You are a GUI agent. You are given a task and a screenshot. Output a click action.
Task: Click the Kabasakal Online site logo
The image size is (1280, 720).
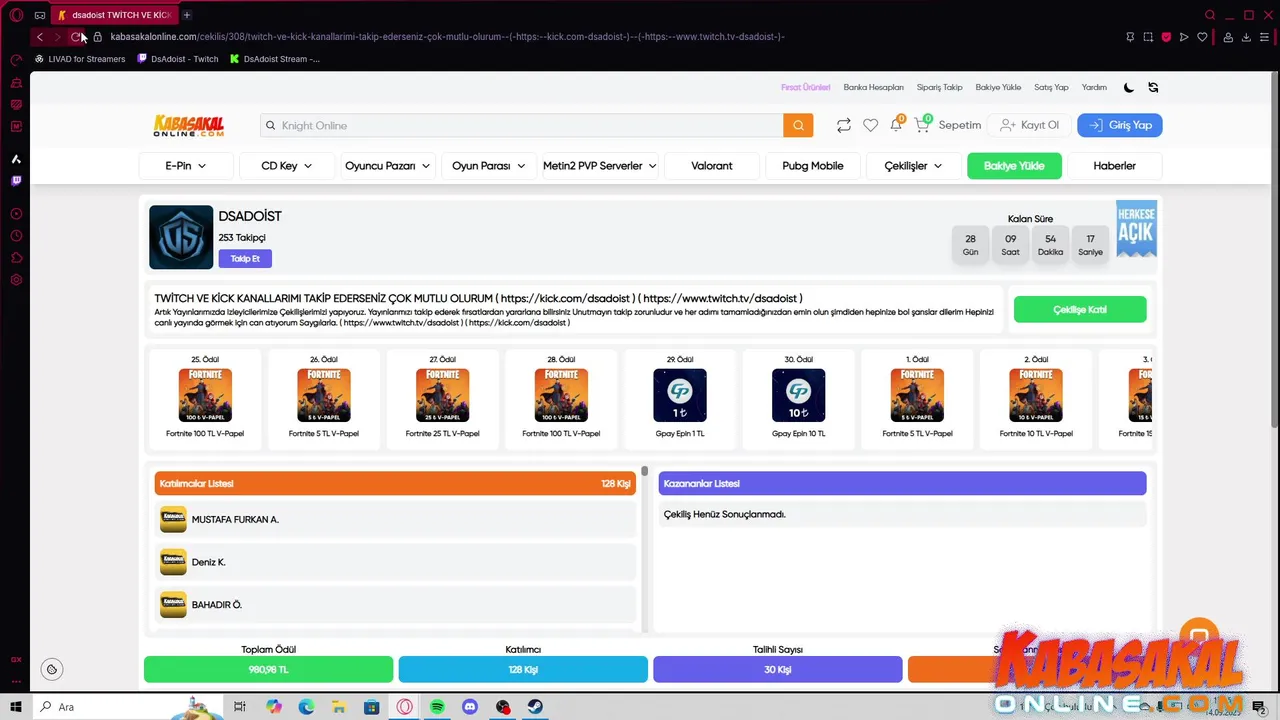point(188,125)
